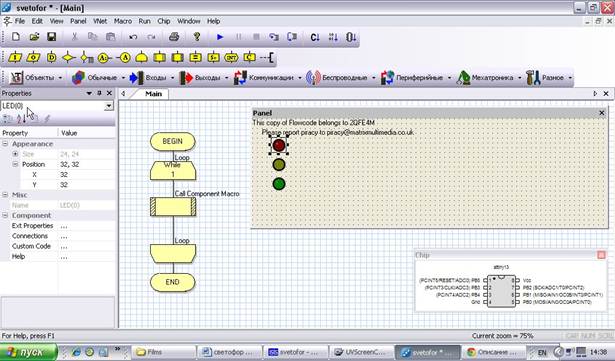
Task: Open the LED(0) component dropdown
Action: [x=109, y=106]
